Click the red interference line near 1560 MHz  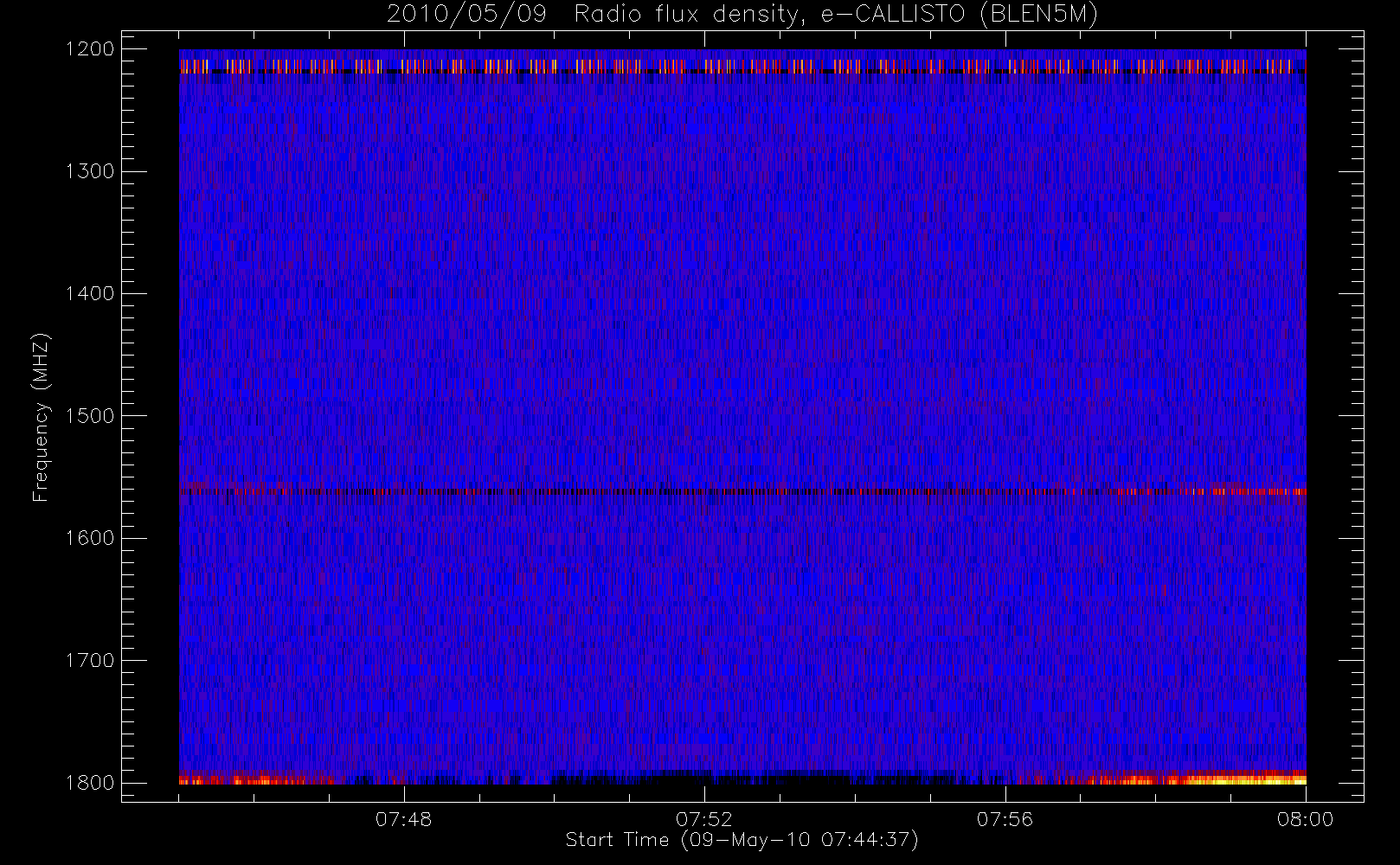(742, 491)
